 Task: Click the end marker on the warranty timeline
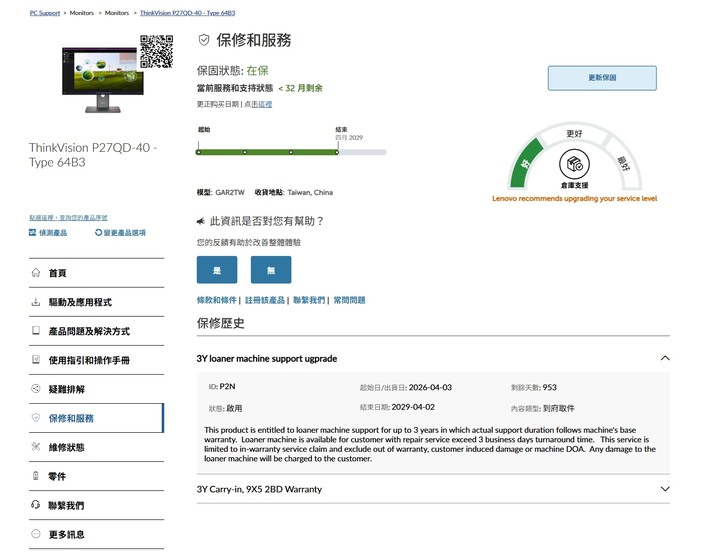[x=337, y=152]
